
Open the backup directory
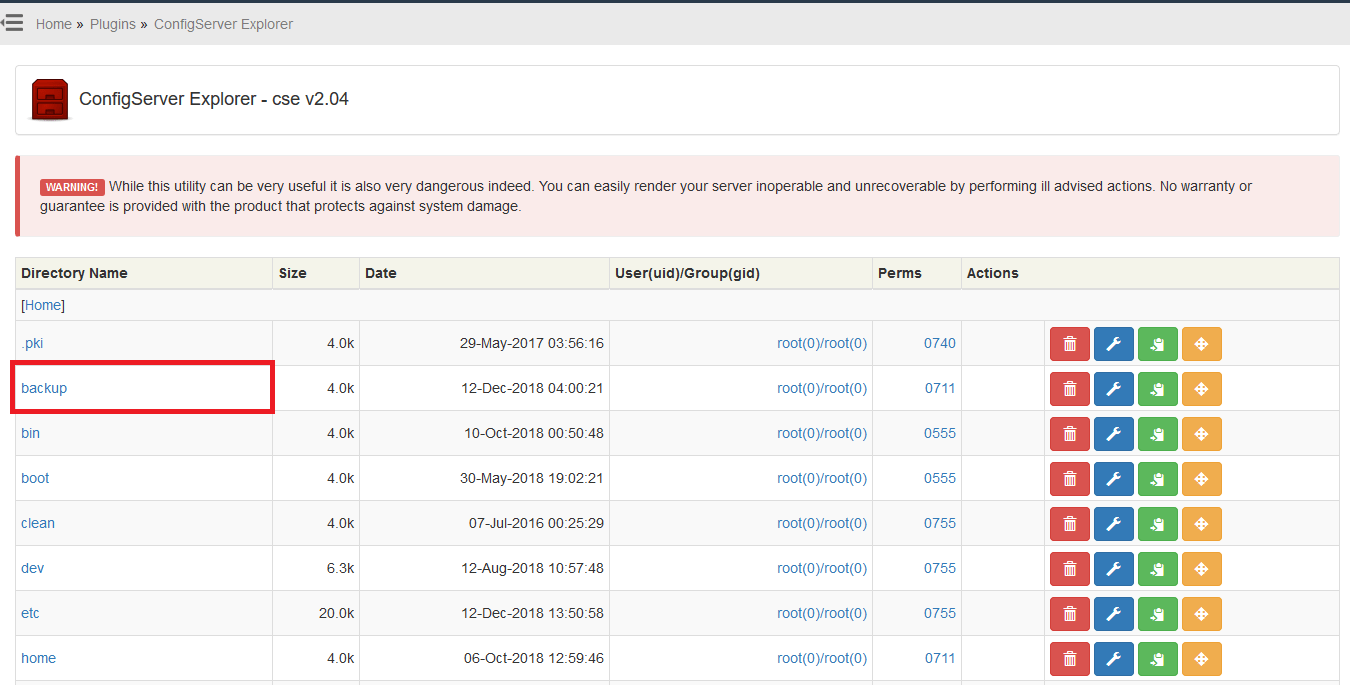coord(44,388)
